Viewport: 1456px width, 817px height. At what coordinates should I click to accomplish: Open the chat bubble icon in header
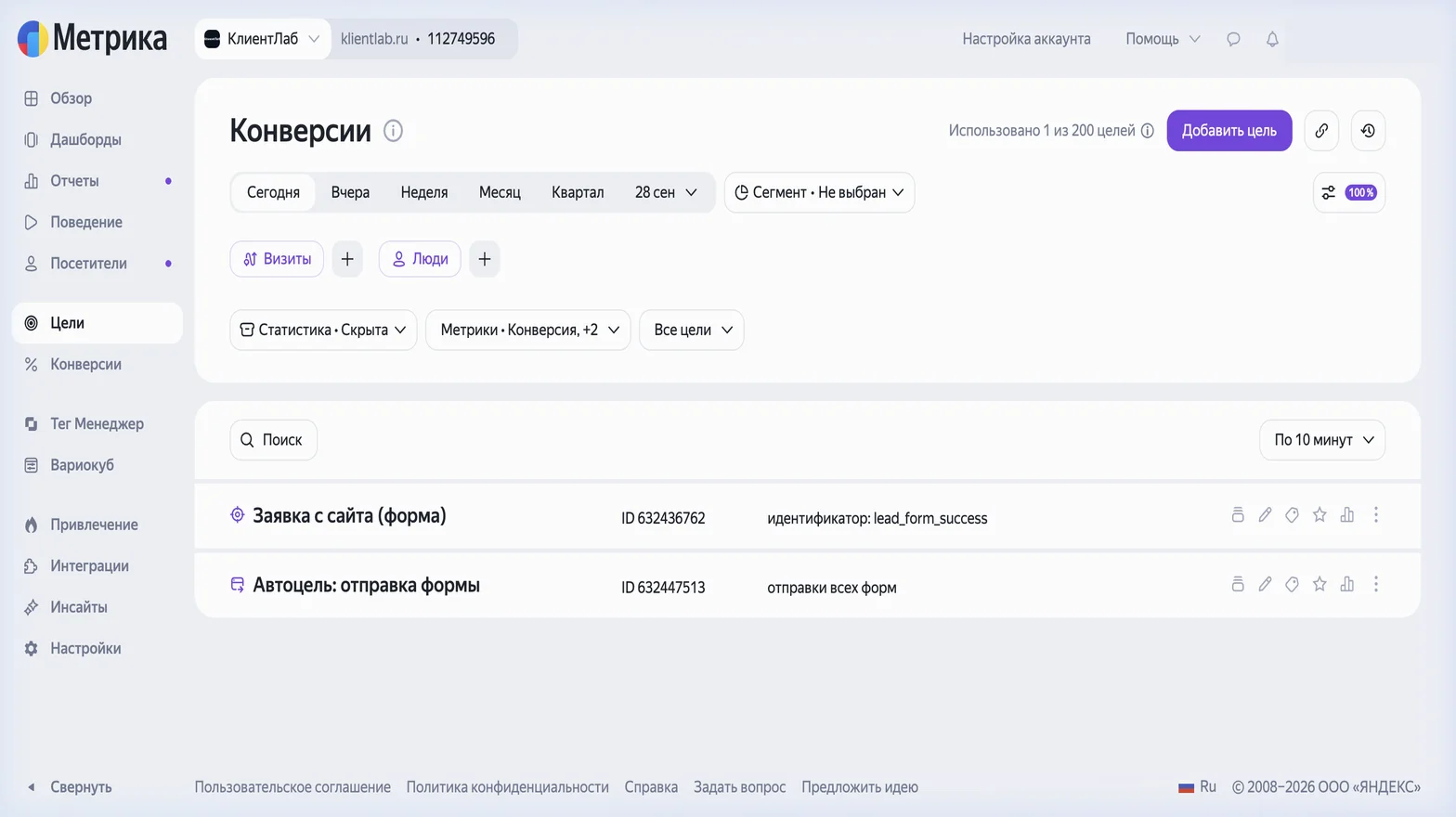[x=1233, y=39]
